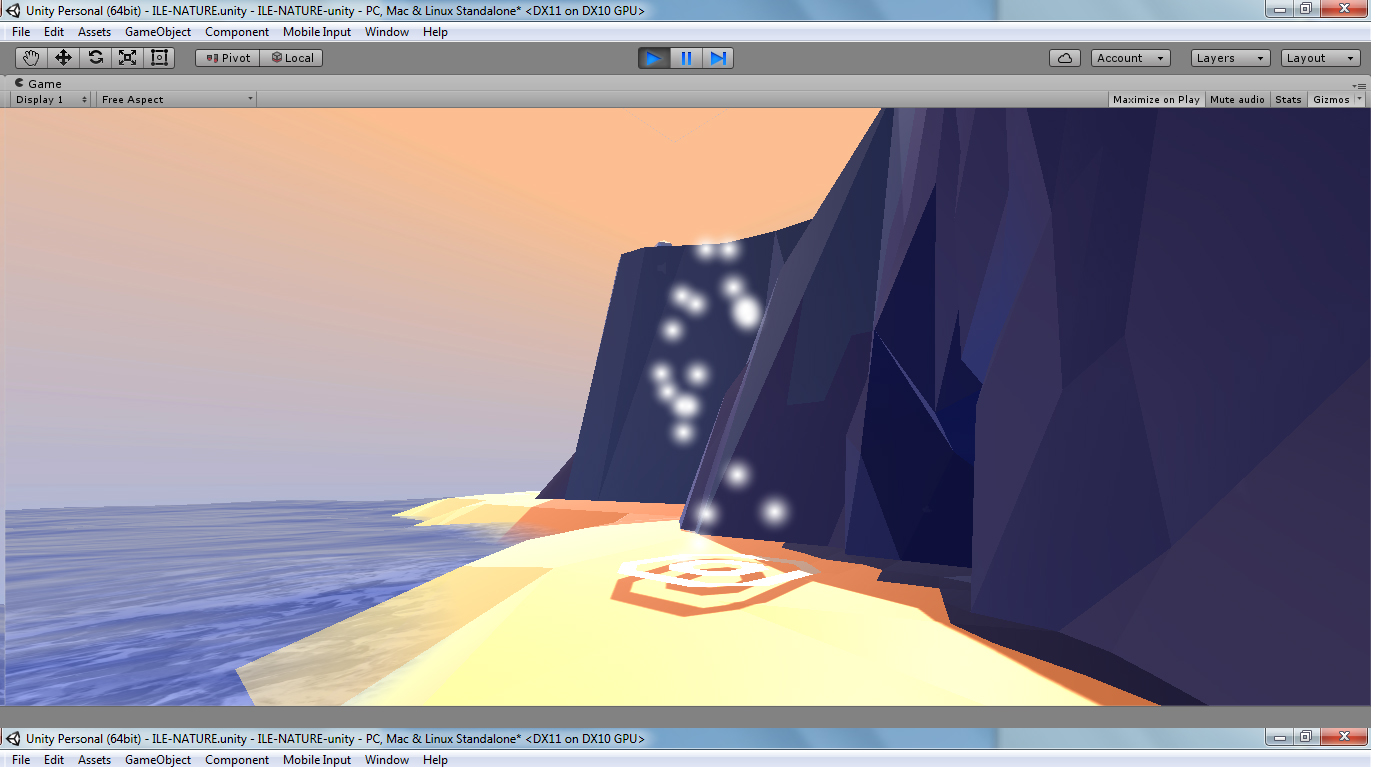
Task: Select the Hand tool
Action: pyautogui.click(x=31, y=58)
